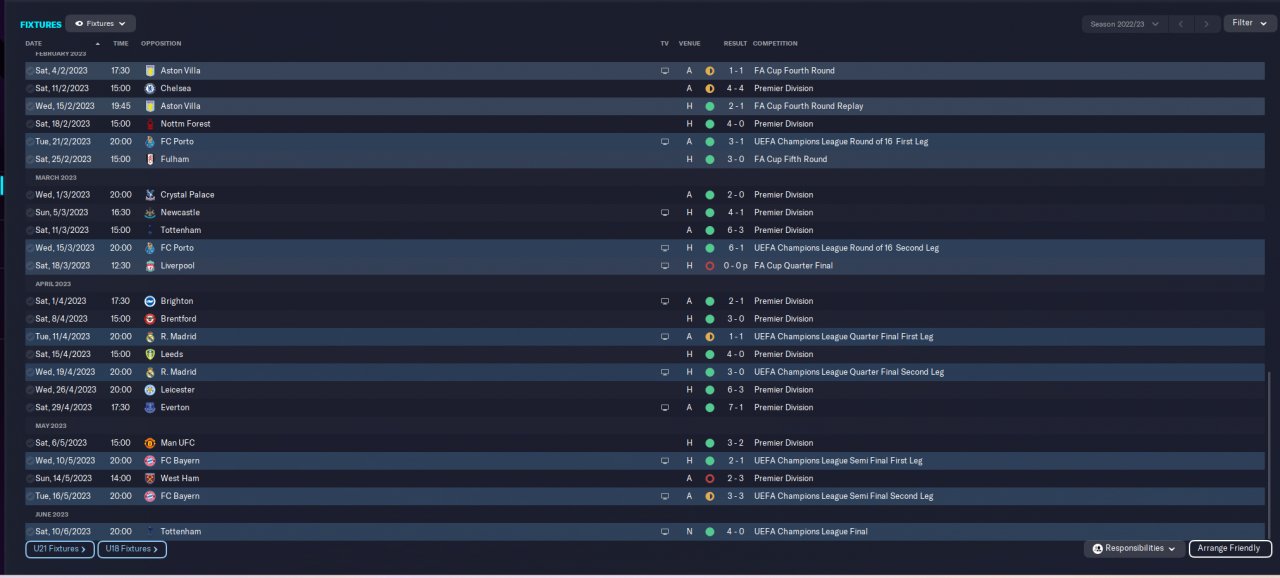The image size is (1280, 578).
Task: Sort by the TV column header
Action: (664, 44)
